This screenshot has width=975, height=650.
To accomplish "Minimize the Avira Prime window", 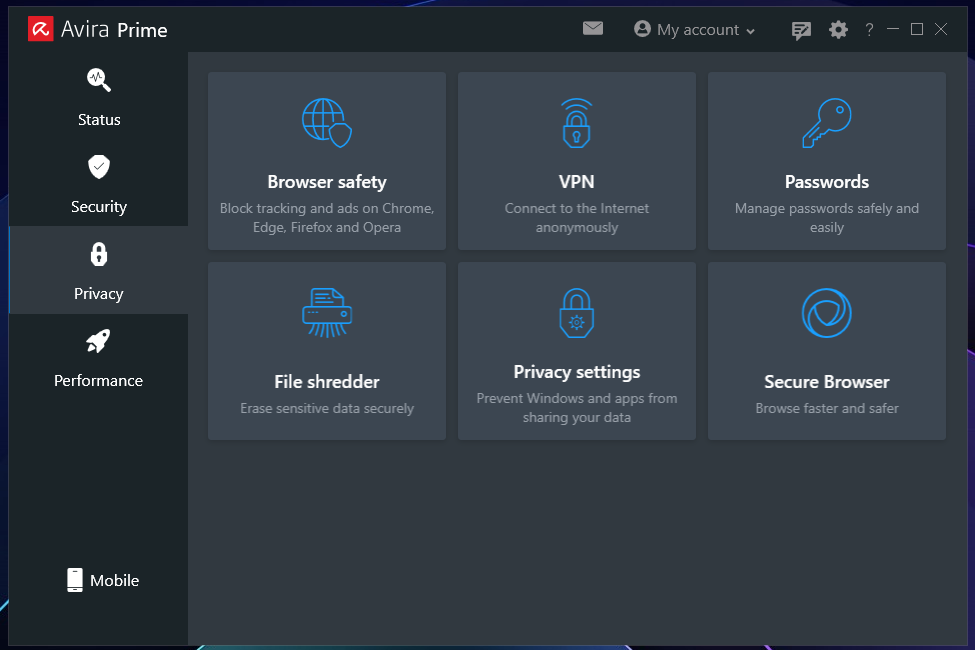I will point(893,29).
